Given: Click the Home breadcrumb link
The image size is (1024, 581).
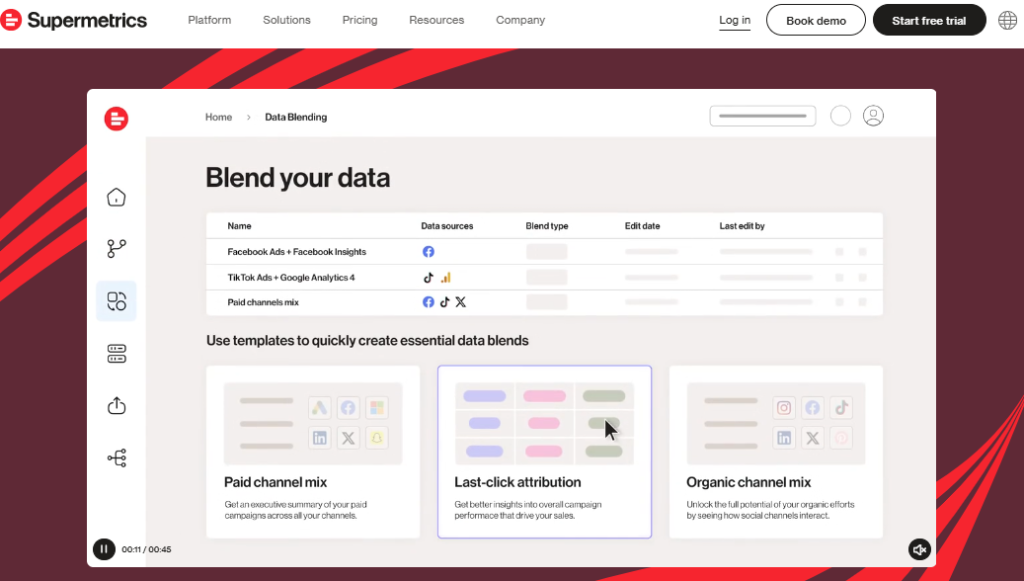Looking at the screenshot, I should (x=219, y=117).
